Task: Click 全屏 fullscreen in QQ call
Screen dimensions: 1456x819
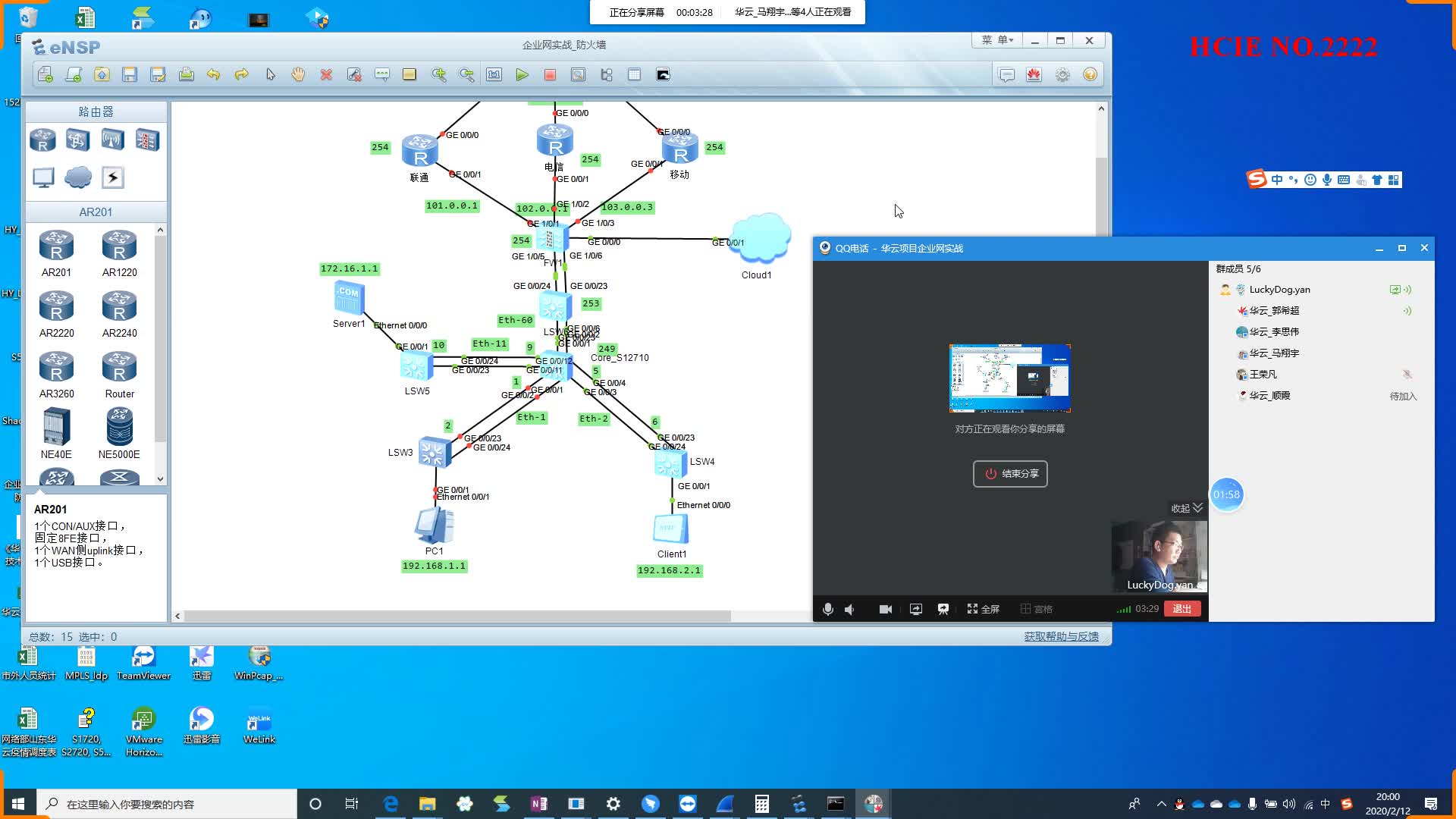Action: tap(984, 609)
